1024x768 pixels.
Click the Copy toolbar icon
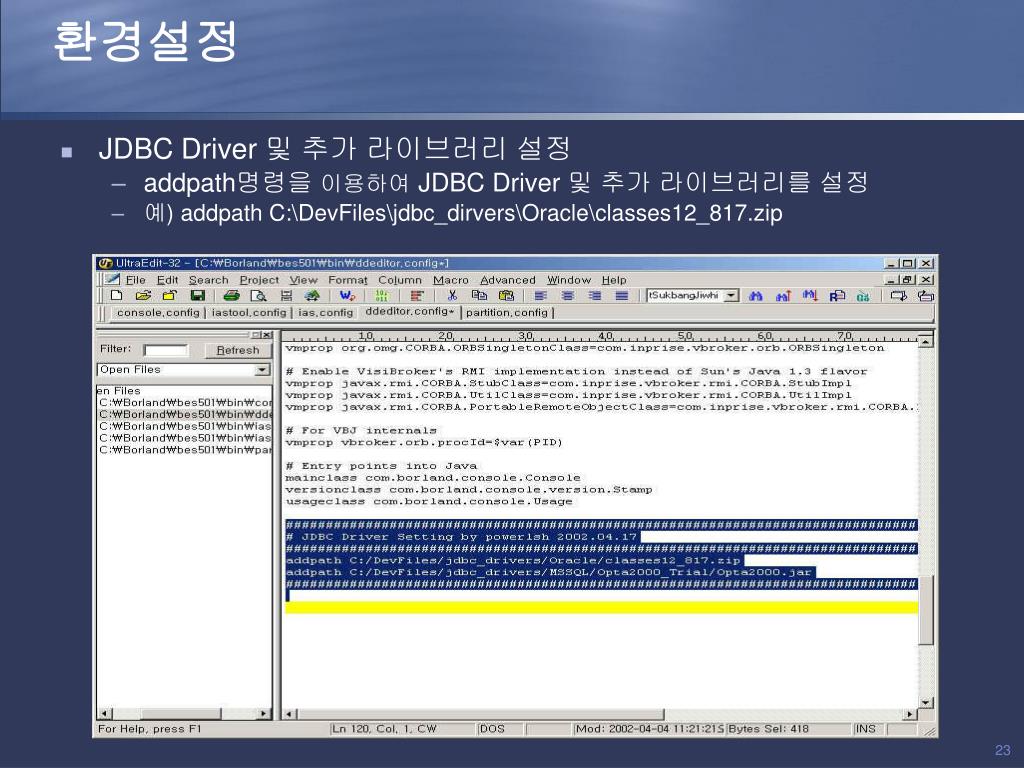click(x=479, y=296)
